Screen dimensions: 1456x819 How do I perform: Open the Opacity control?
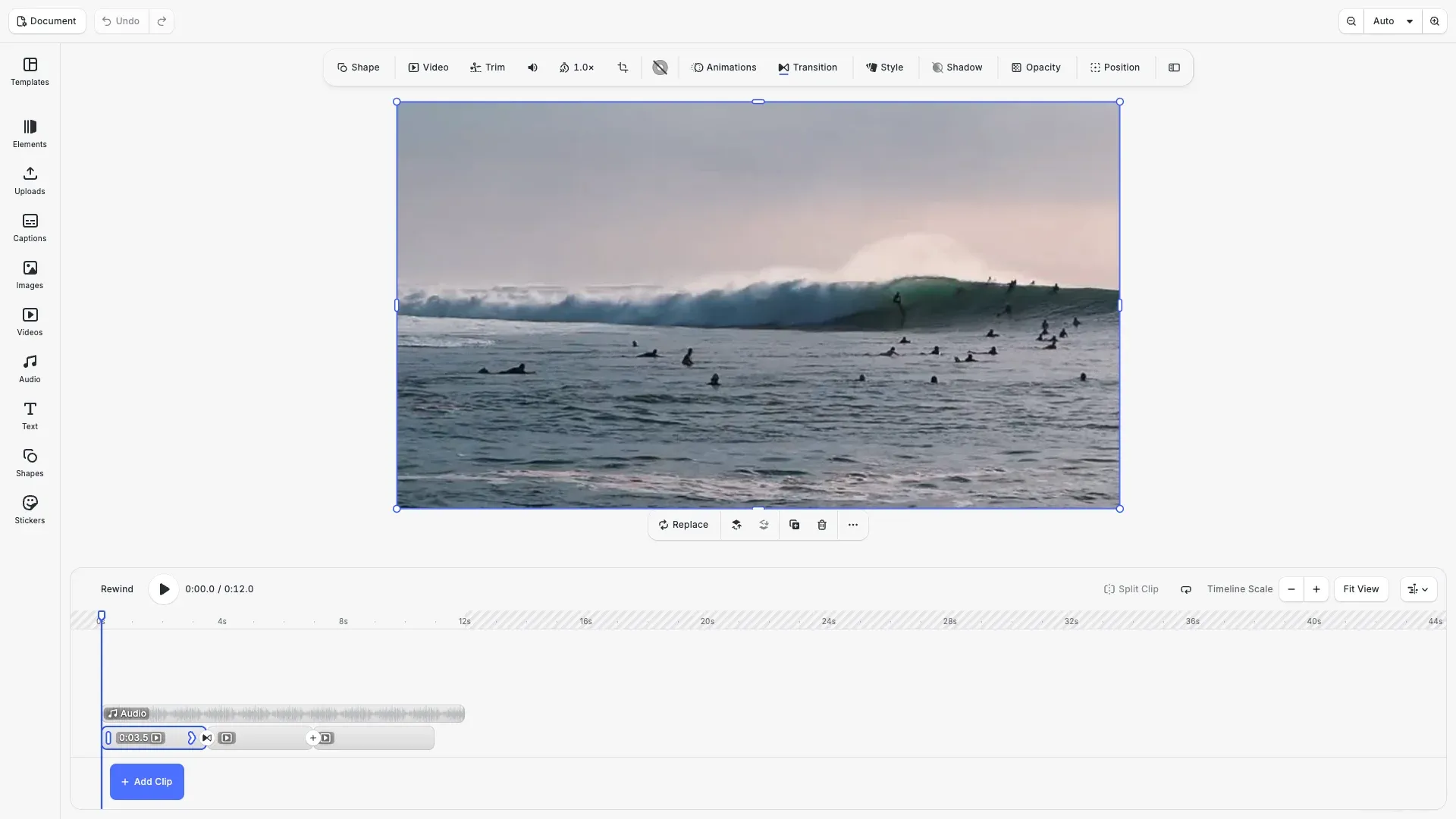(x=1036, y=67)
